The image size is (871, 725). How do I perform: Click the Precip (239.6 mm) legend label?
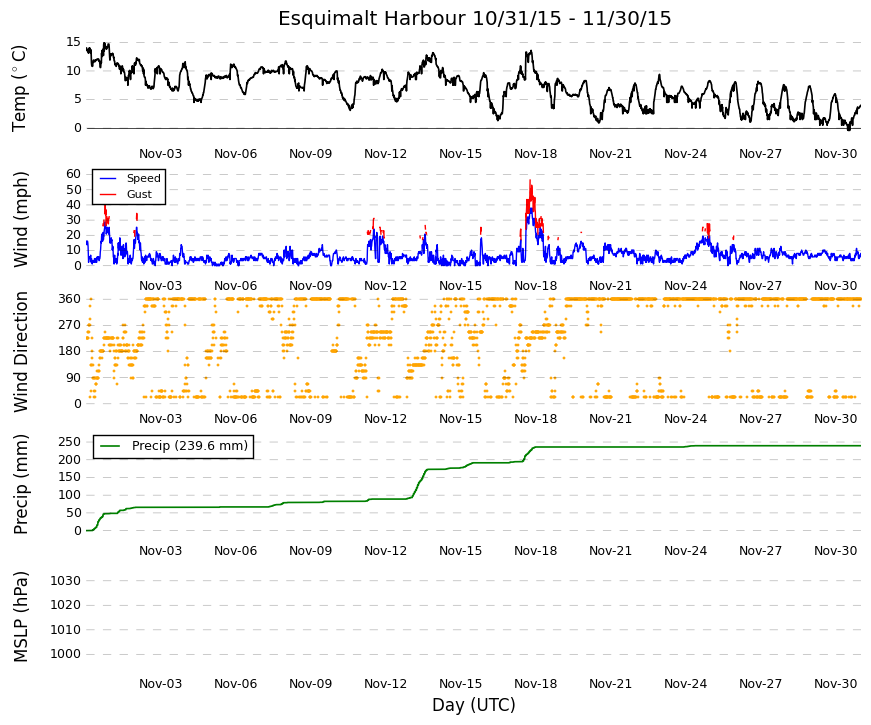click(190, 446)
